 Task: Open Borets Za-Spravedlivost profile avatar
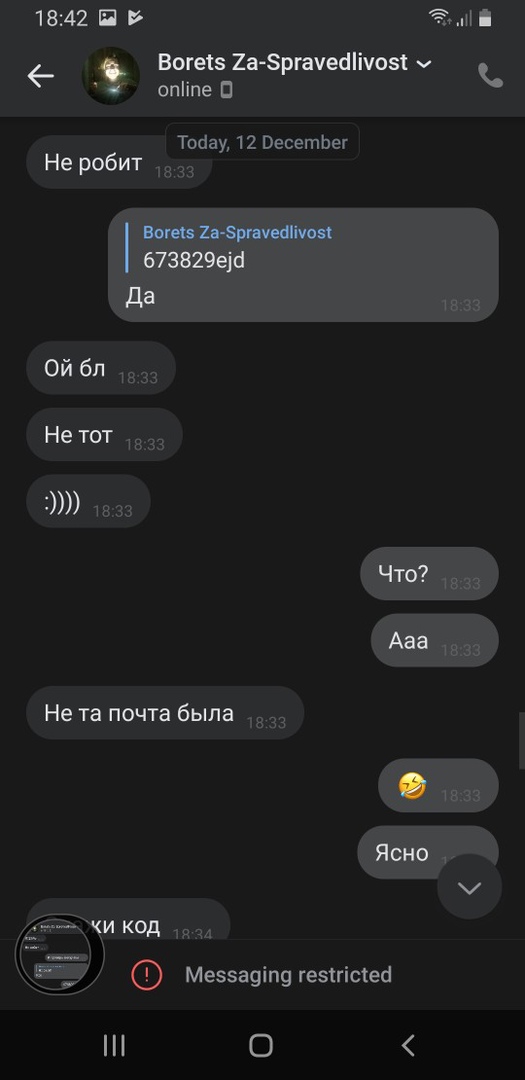(x=111, y=76)
